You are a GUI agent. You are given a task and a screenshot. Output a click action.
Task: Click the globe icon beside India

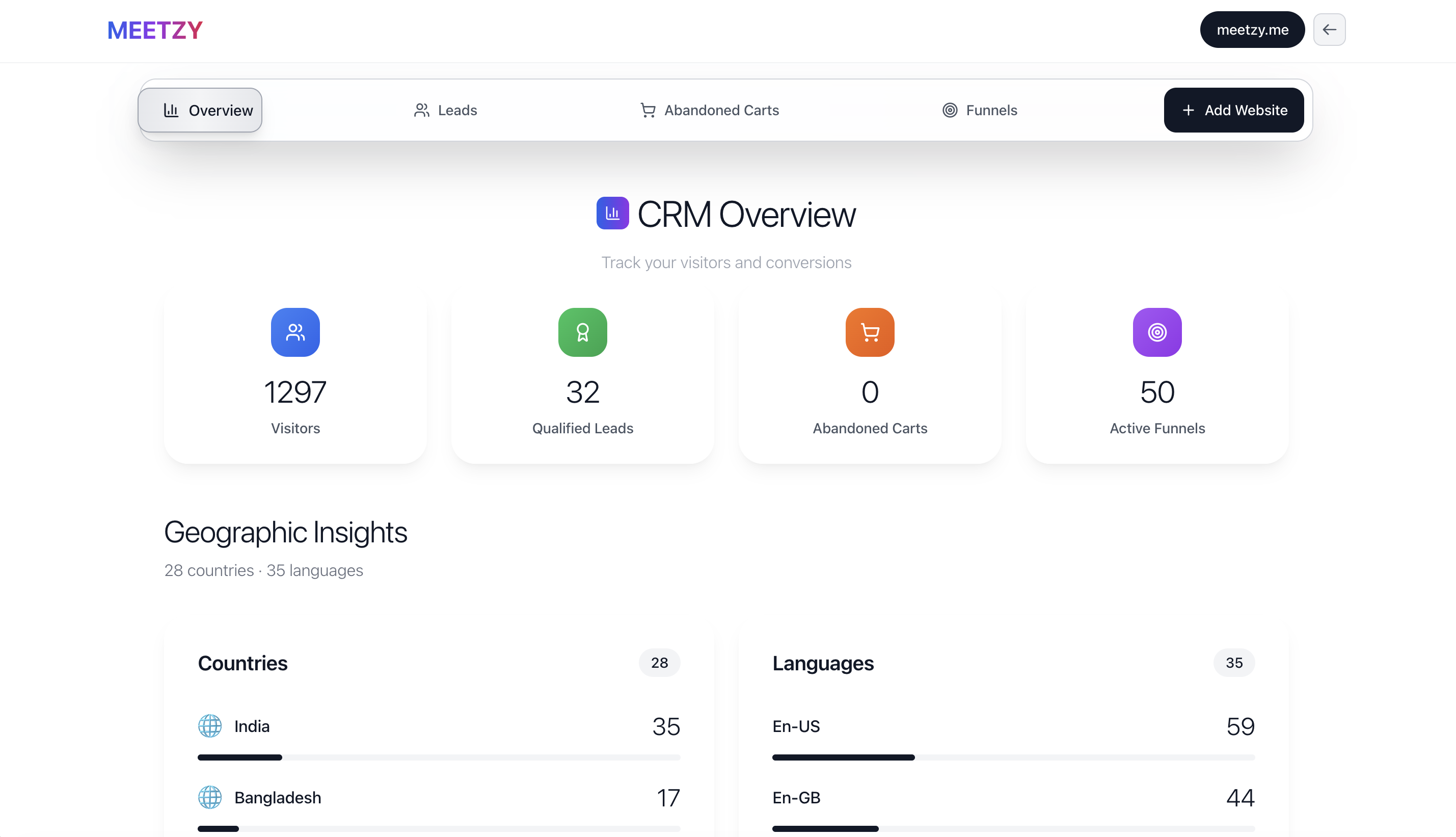coord(210,726)
